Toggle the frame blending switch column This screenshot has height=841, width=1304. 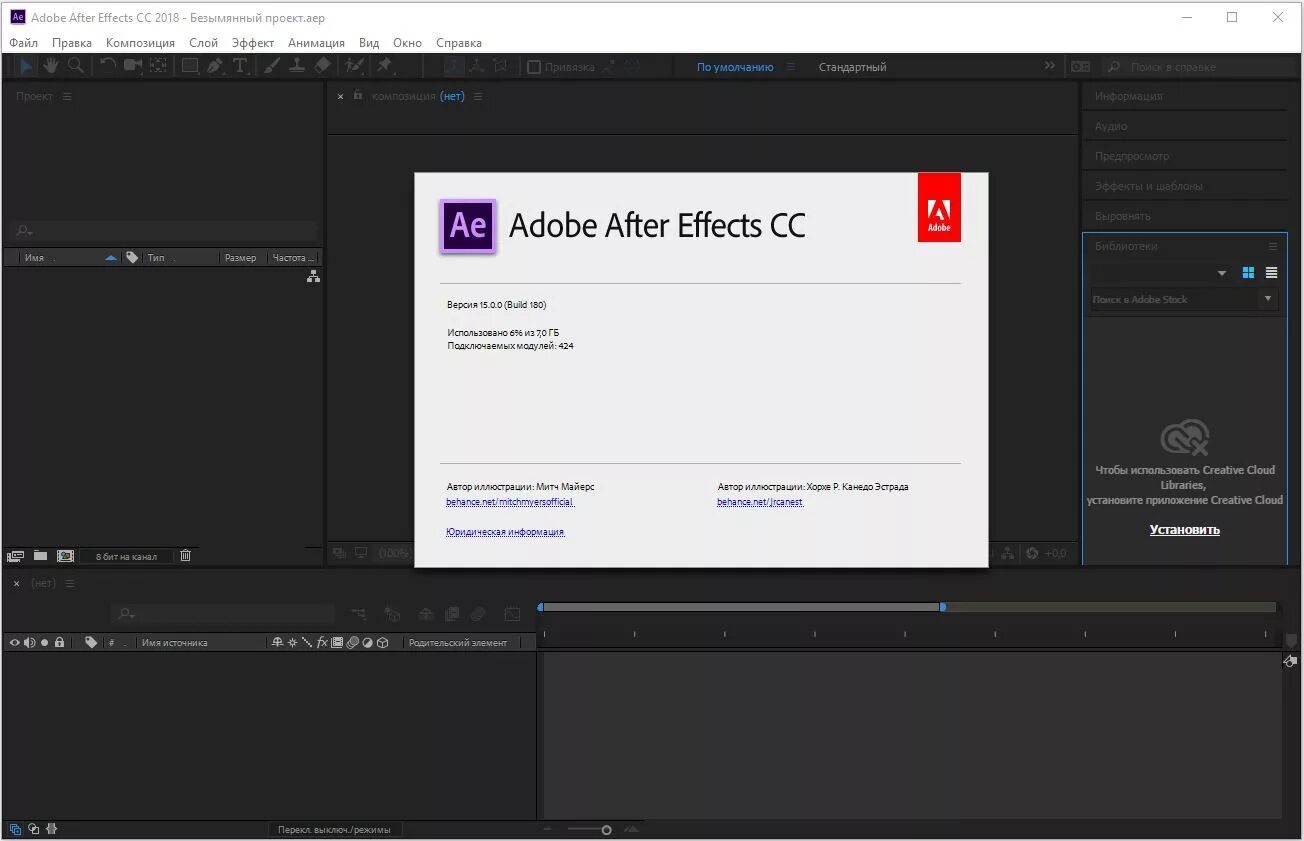337,642
